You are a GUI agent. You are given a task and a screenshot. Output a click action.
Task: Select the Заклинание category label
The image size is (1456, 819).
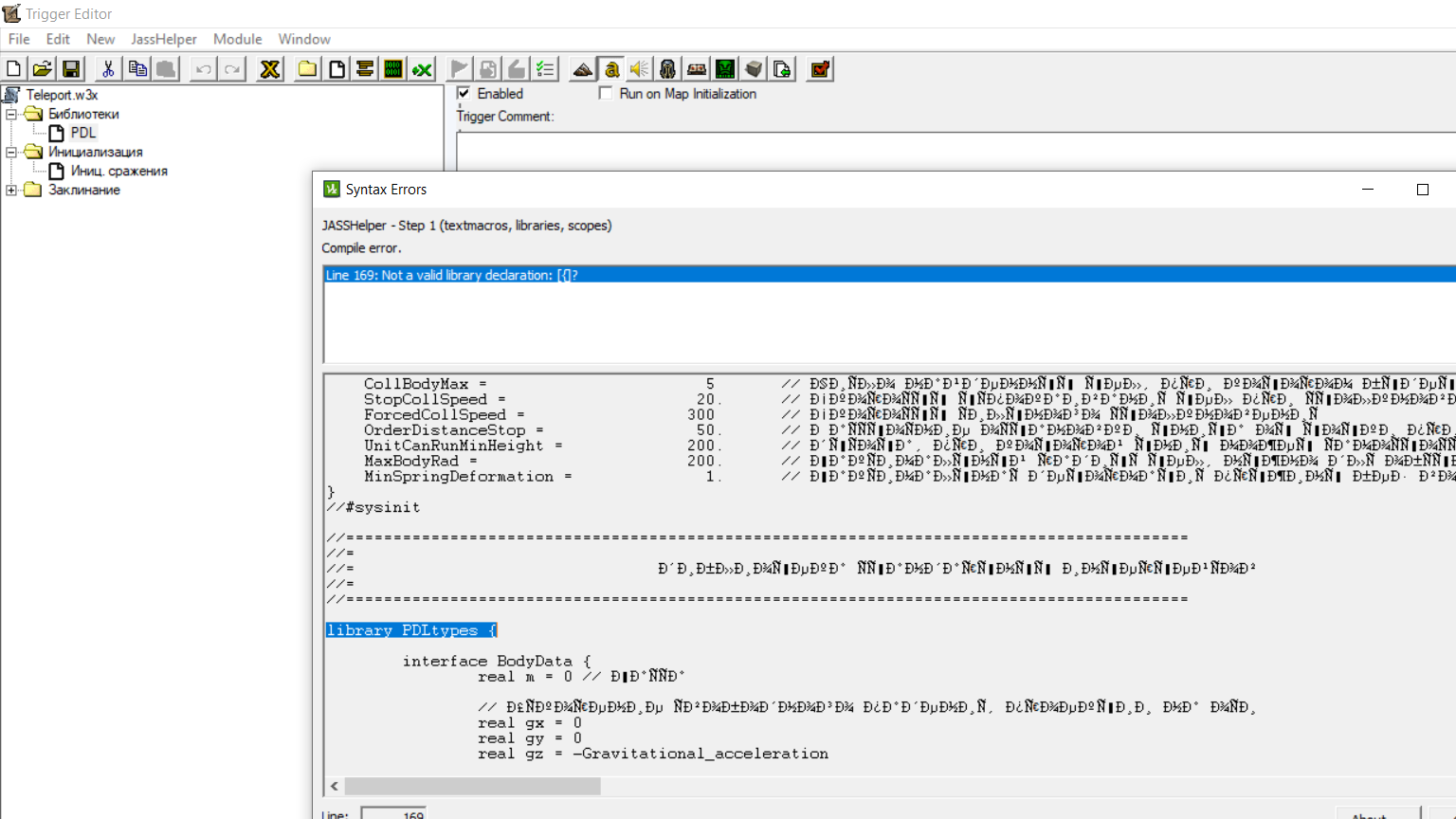(x=84, y=190)
